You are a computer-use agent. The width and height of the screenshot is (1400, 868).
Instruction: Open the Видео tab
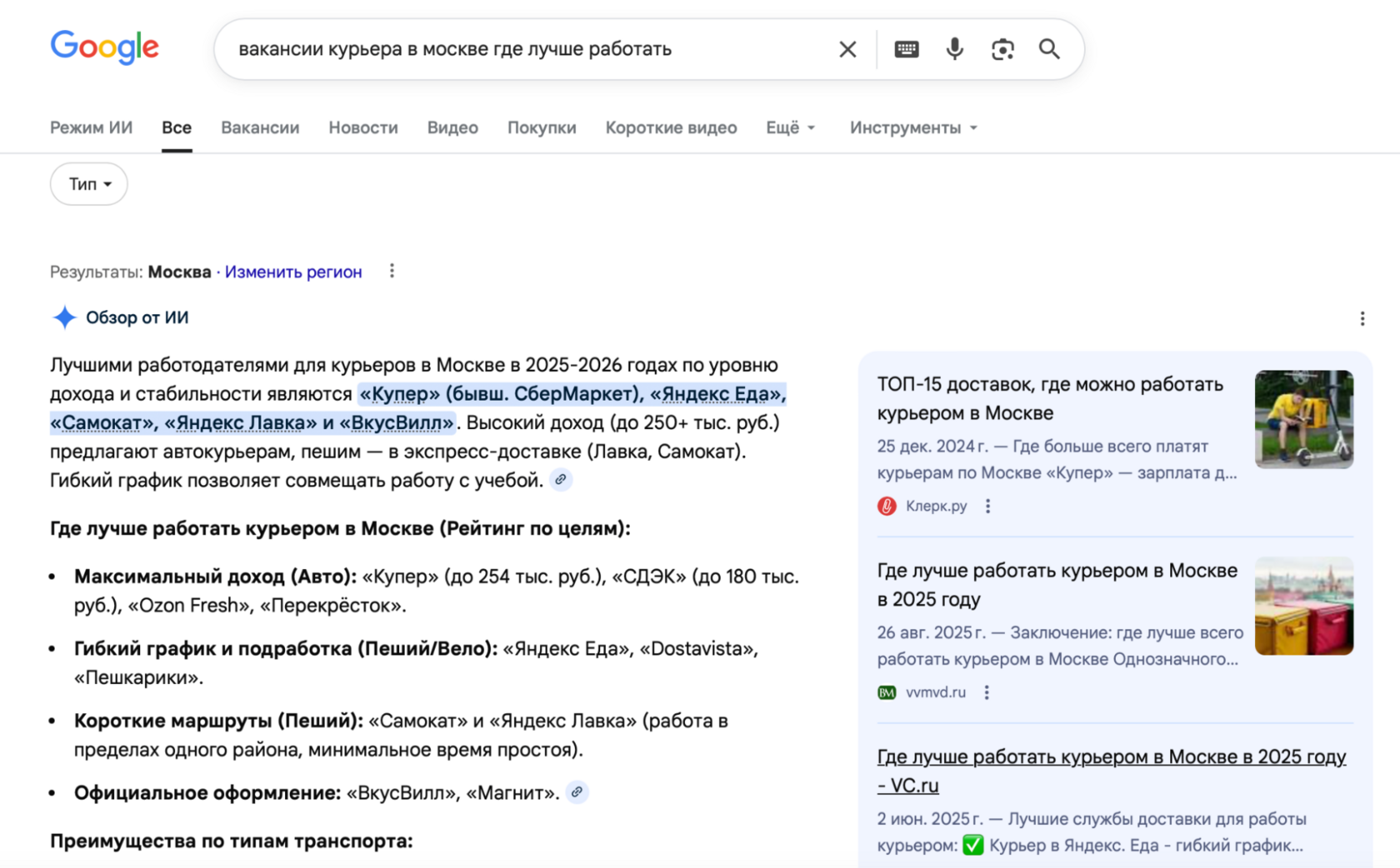(452, 127)
